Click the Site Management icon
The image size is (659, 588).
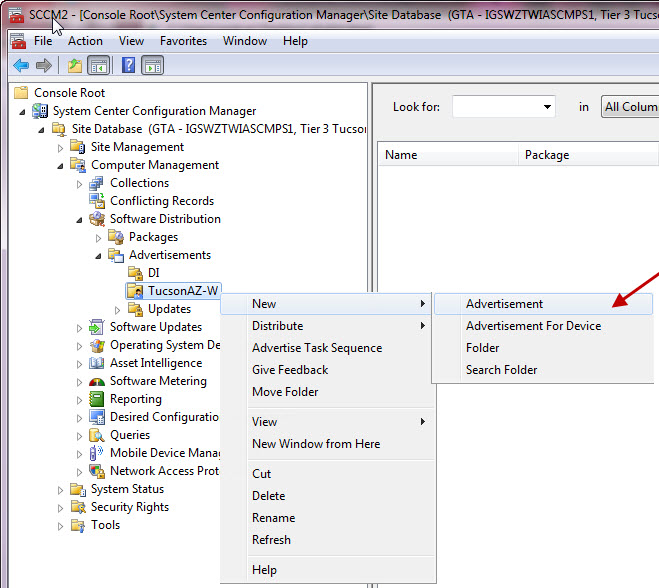point(78,147)
